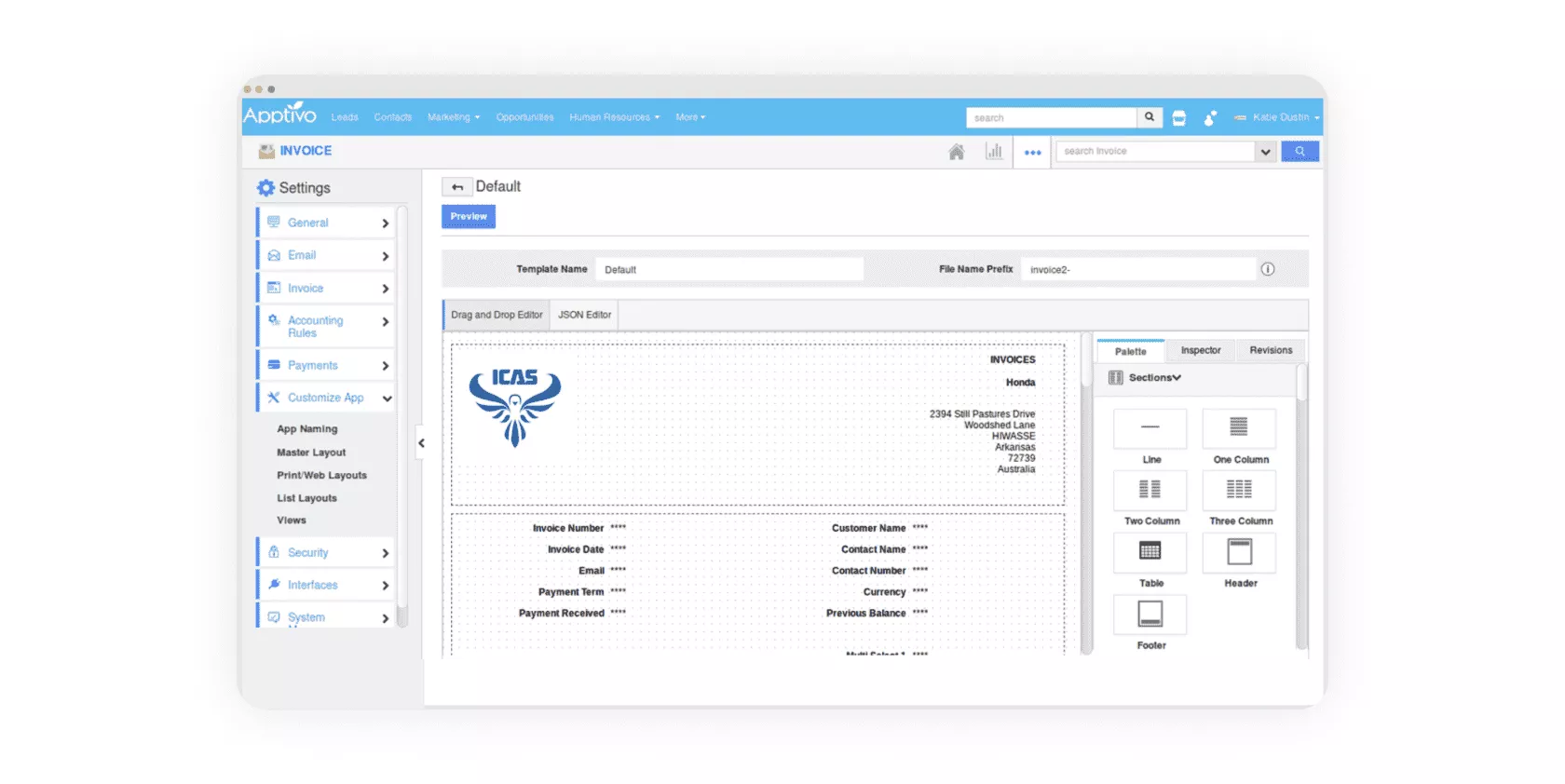Expand the Accounting Rules section
Viewport: 1565px width, 784px height.
coord(325,326)
